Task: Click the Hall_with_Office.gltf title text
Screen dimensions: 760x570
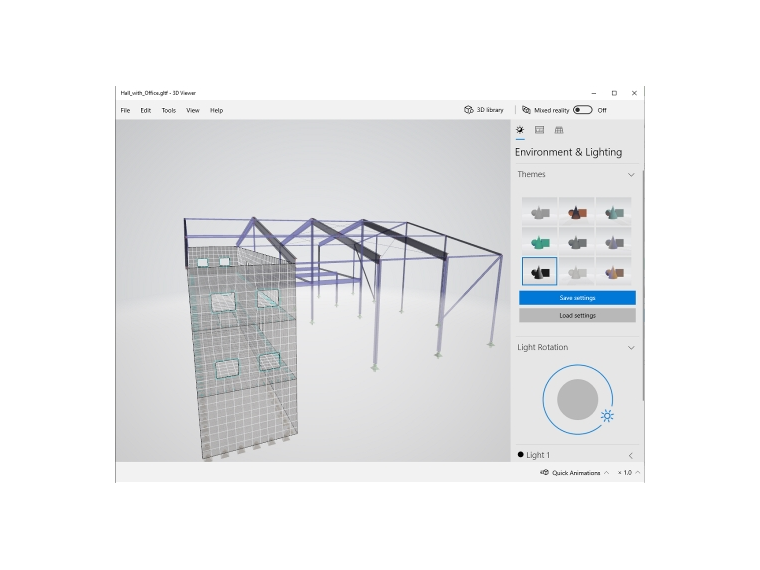Action: 158,93
